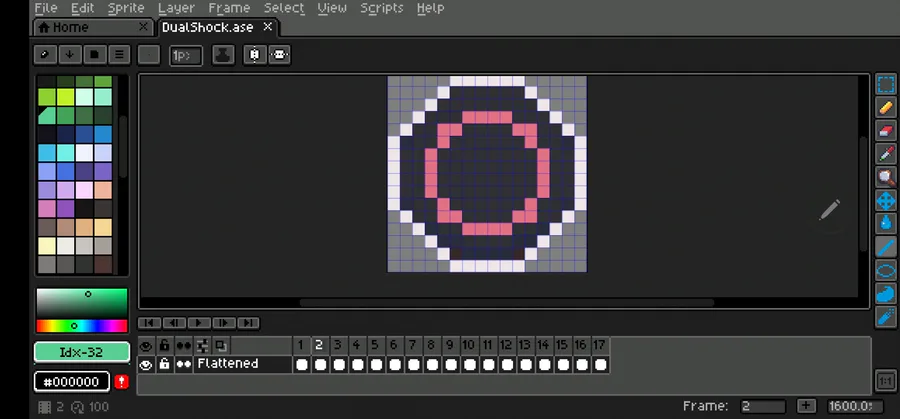Play the animation
900x419 pixels.
(x=199, y=323)
